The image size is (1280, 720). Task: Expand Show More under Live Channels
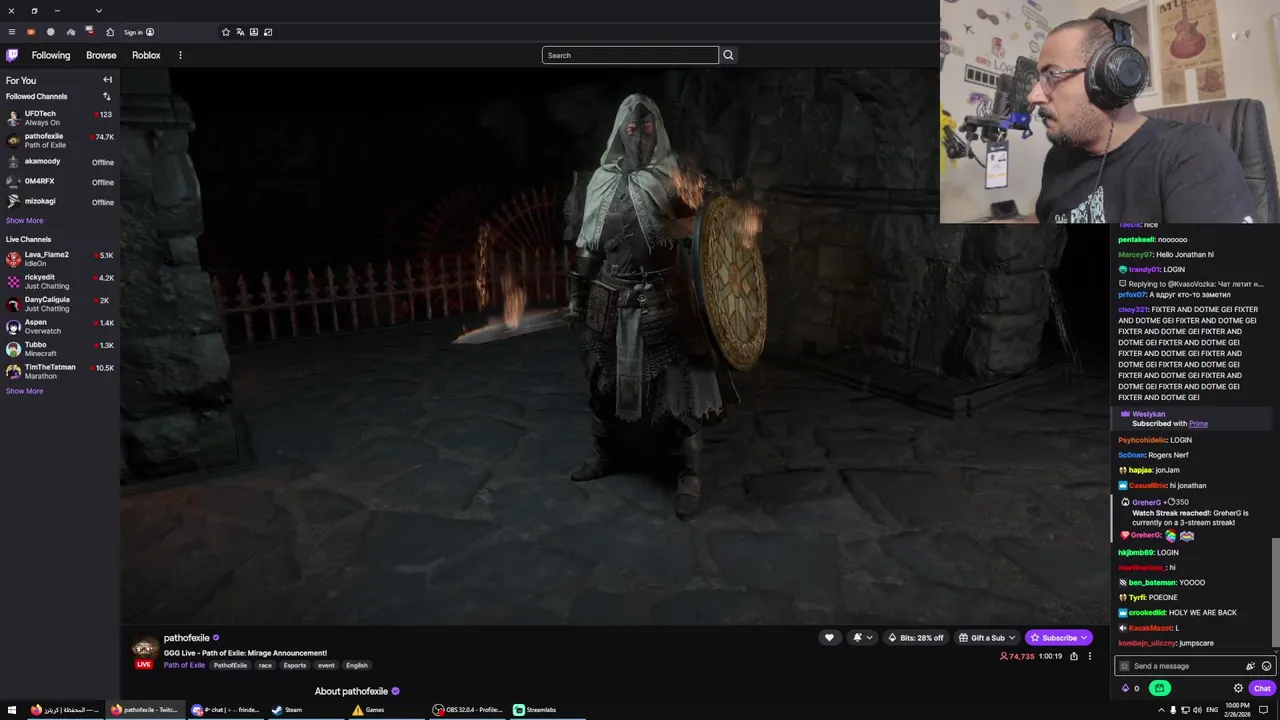(x=25, y=391)
